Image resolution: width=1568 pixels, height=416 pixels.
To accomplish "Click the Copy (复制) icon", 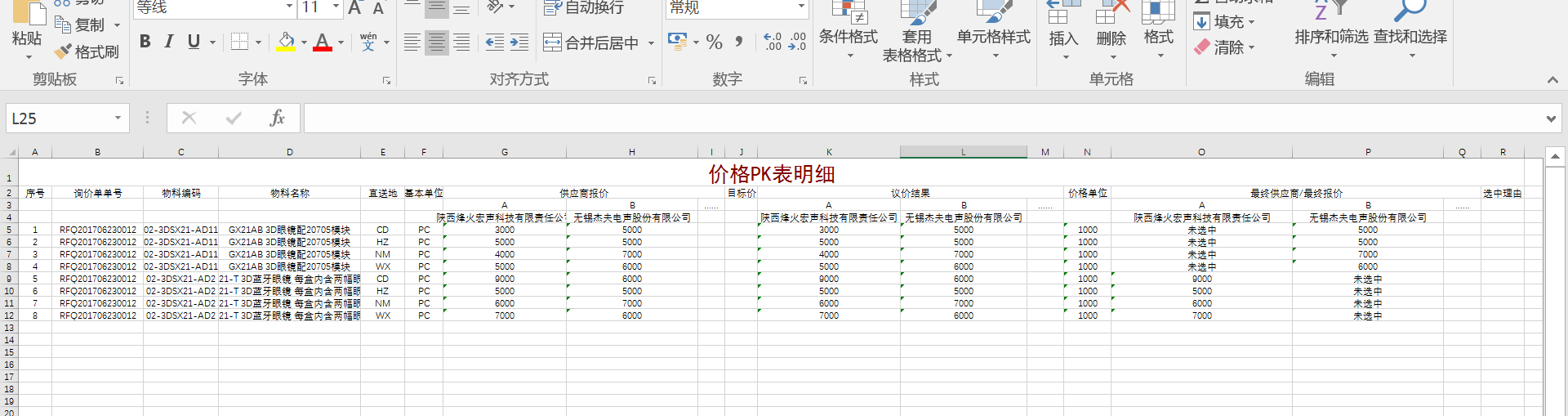I will [x=63, y=25].
